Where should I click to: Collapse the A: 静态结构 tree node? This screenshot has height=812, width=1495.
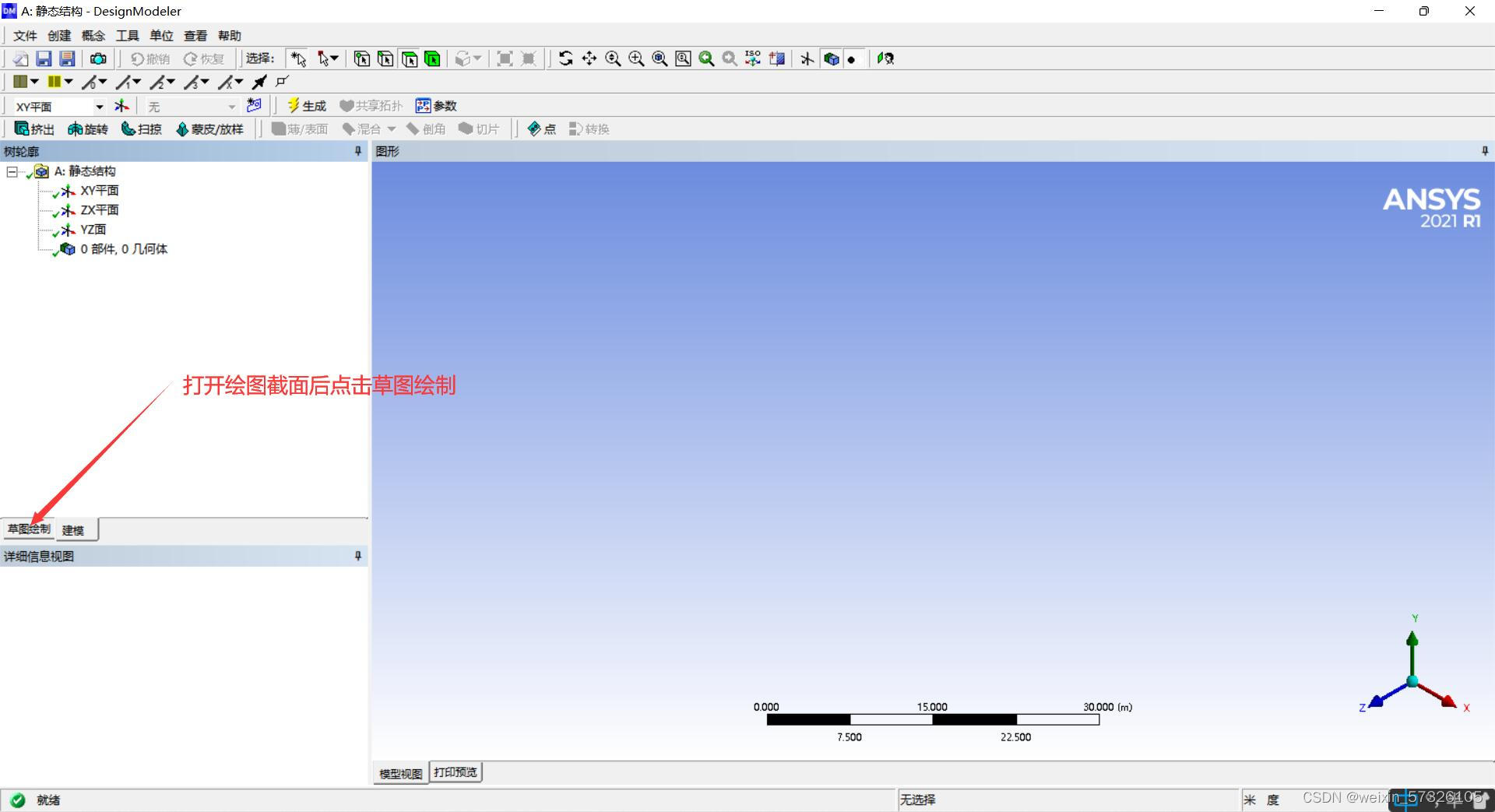pos(12,171)
